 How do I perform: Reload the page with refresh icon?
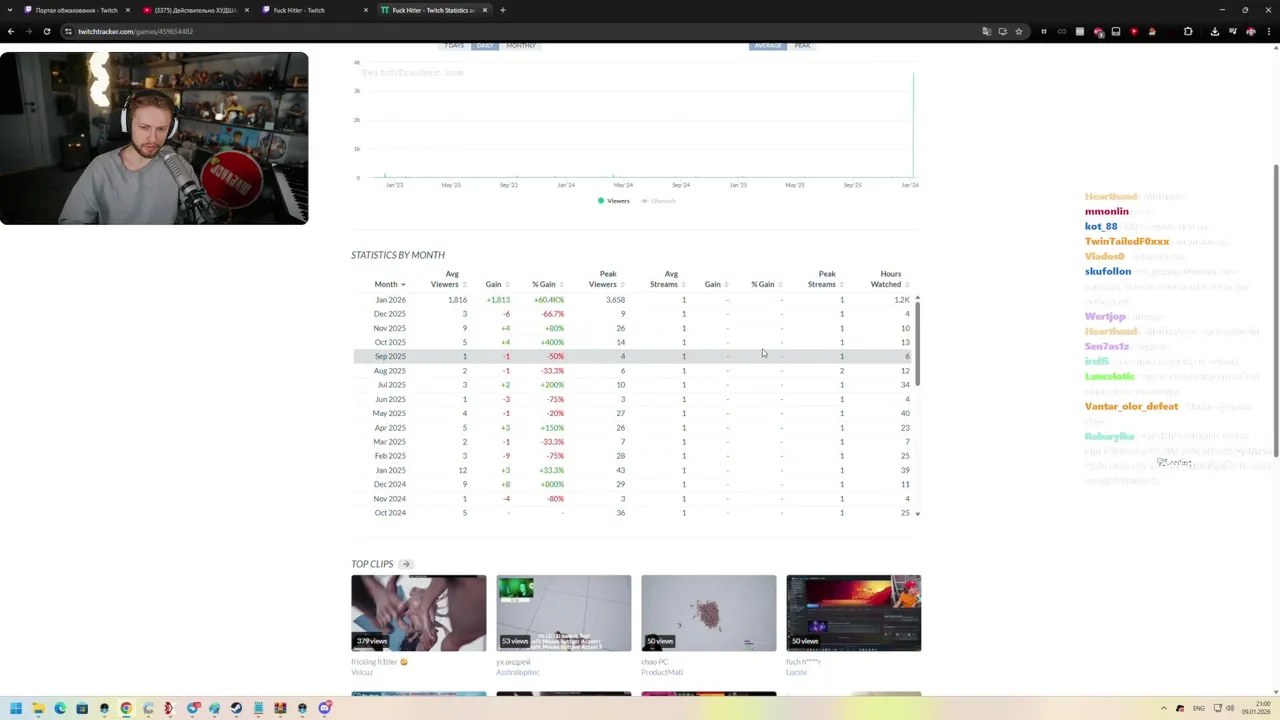coord(46,31)
